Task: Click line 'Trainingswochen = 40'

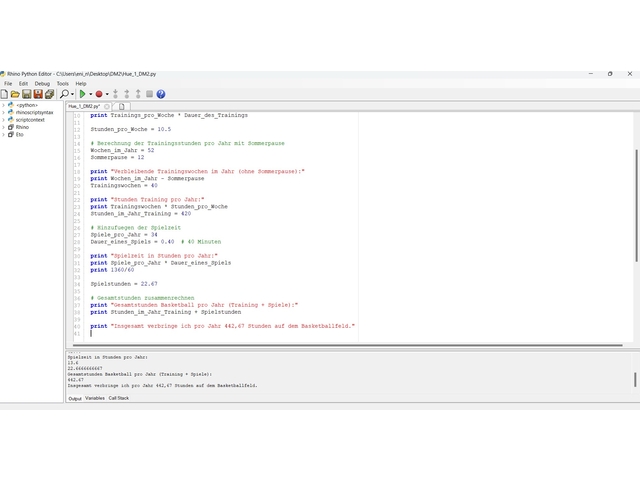Action: click(x=124, y=186)
